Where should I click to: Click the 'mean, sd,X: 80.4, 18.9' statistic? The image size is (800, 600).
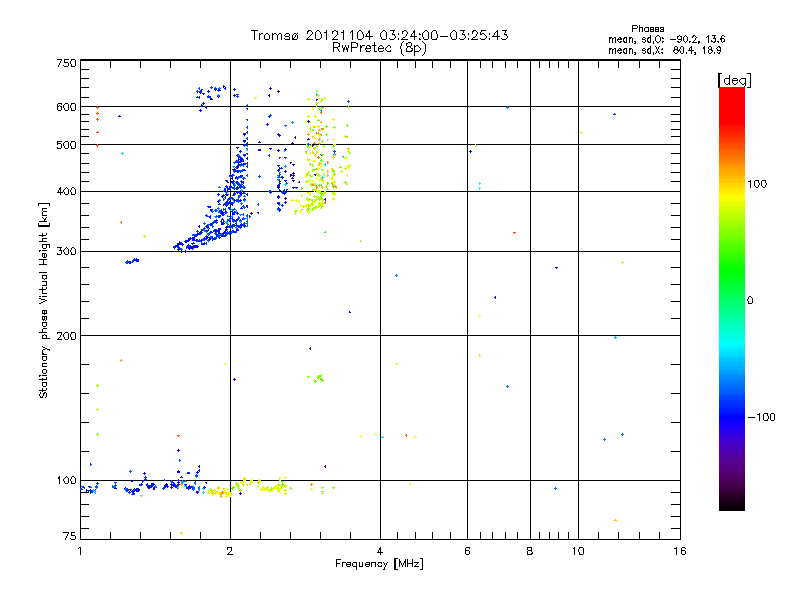point(664,50)
